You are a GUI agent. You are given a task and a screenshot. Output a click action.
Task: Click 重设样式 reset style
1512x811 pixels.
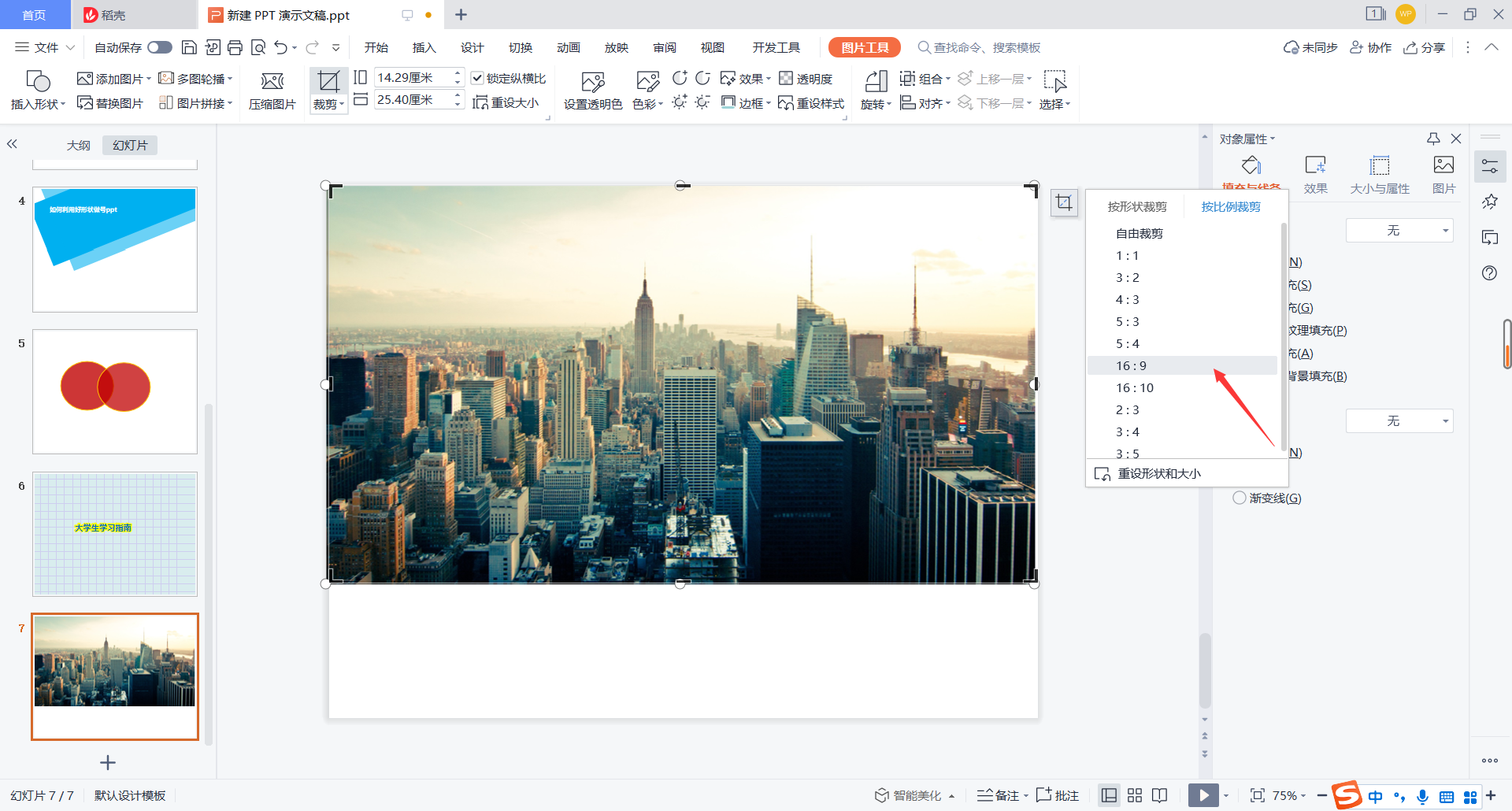[x=811, y=103]
